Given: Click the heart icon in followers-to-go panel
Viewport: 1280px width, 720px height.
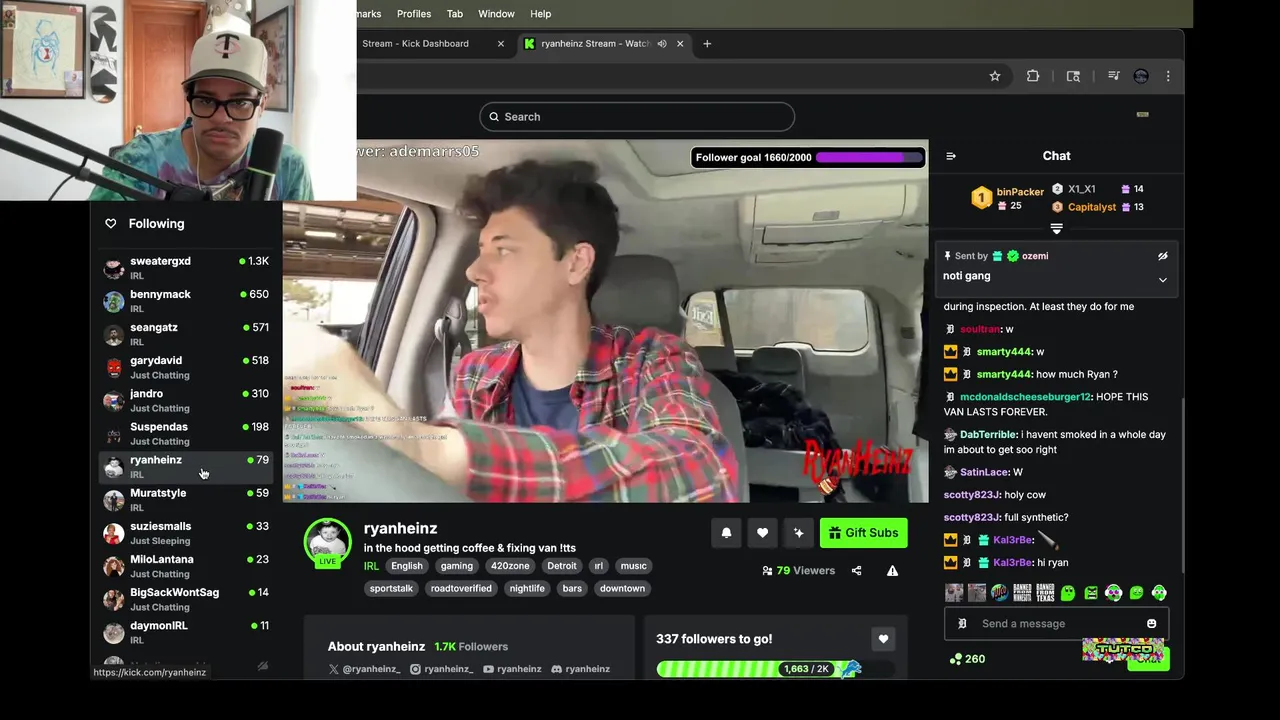Looking at the screenshot, I should pos(883,639).
